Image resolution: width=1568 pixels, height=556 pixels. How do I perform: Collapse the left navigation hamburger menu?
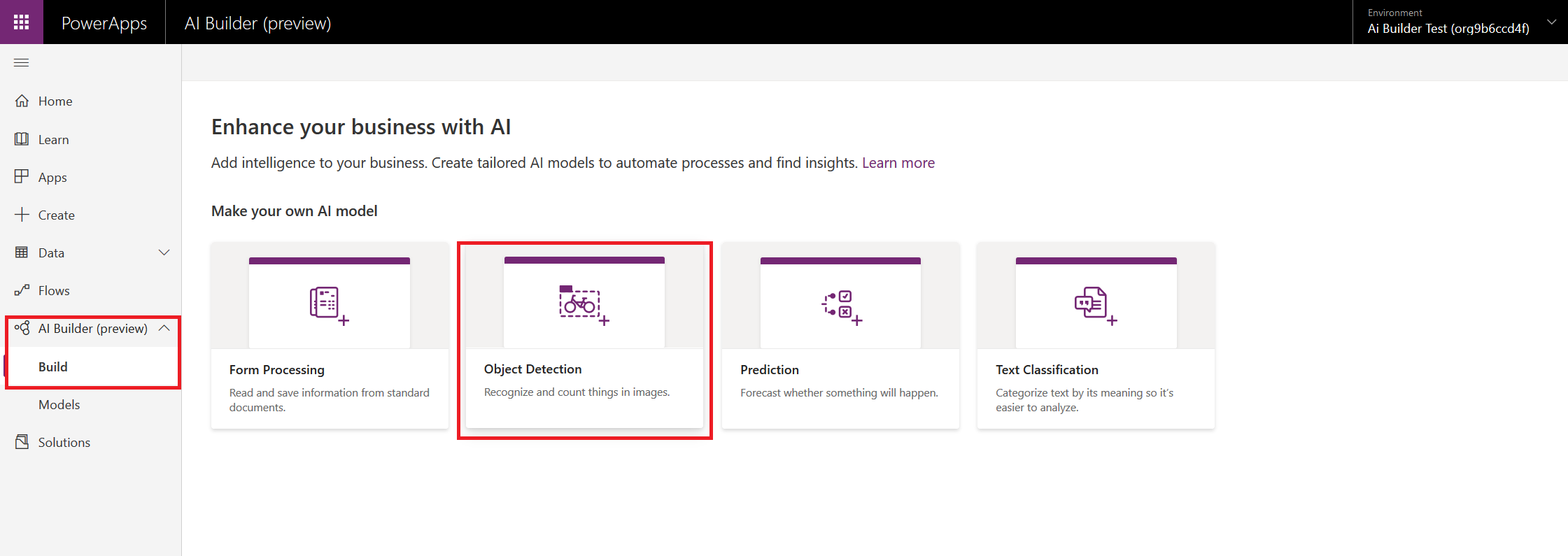[22, 63]
